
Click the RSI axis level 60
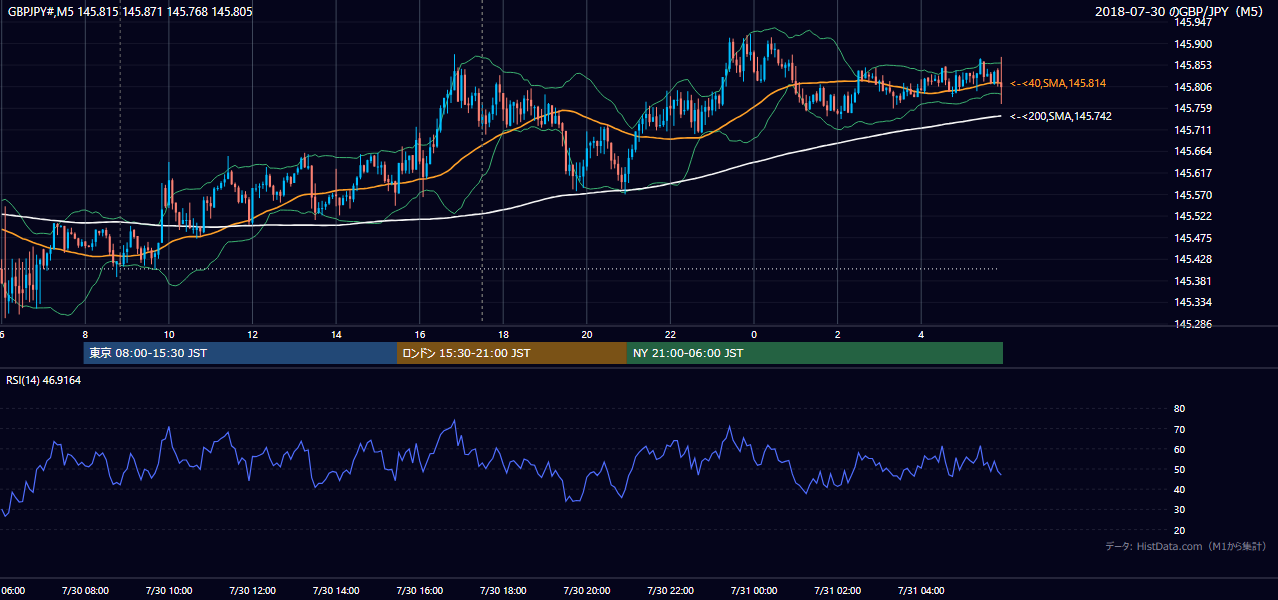tap(1179, 449)
